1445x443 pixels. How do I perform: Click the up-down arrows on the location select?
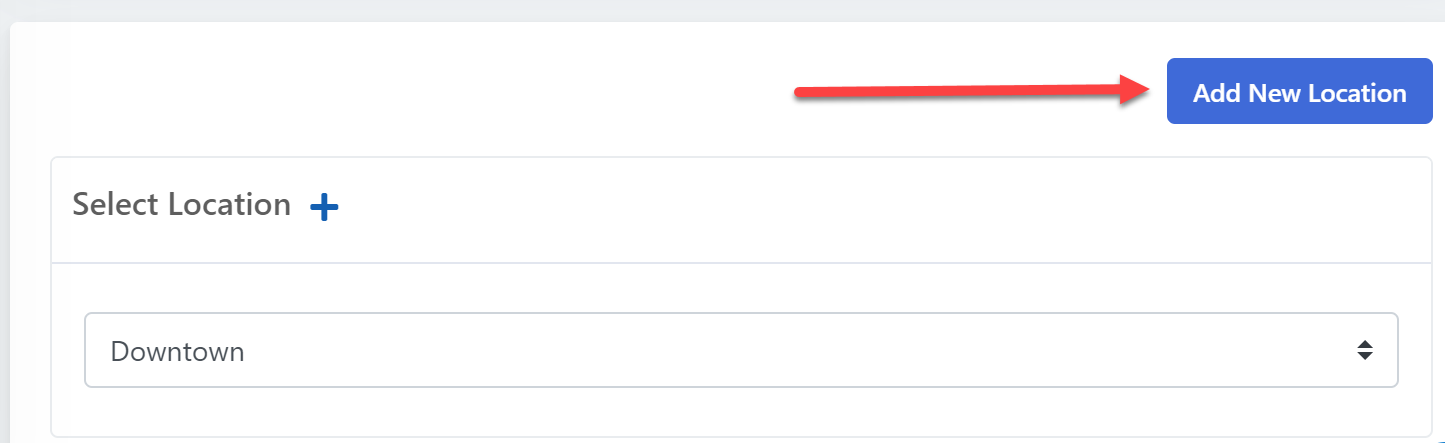[x=1364, y=351]
